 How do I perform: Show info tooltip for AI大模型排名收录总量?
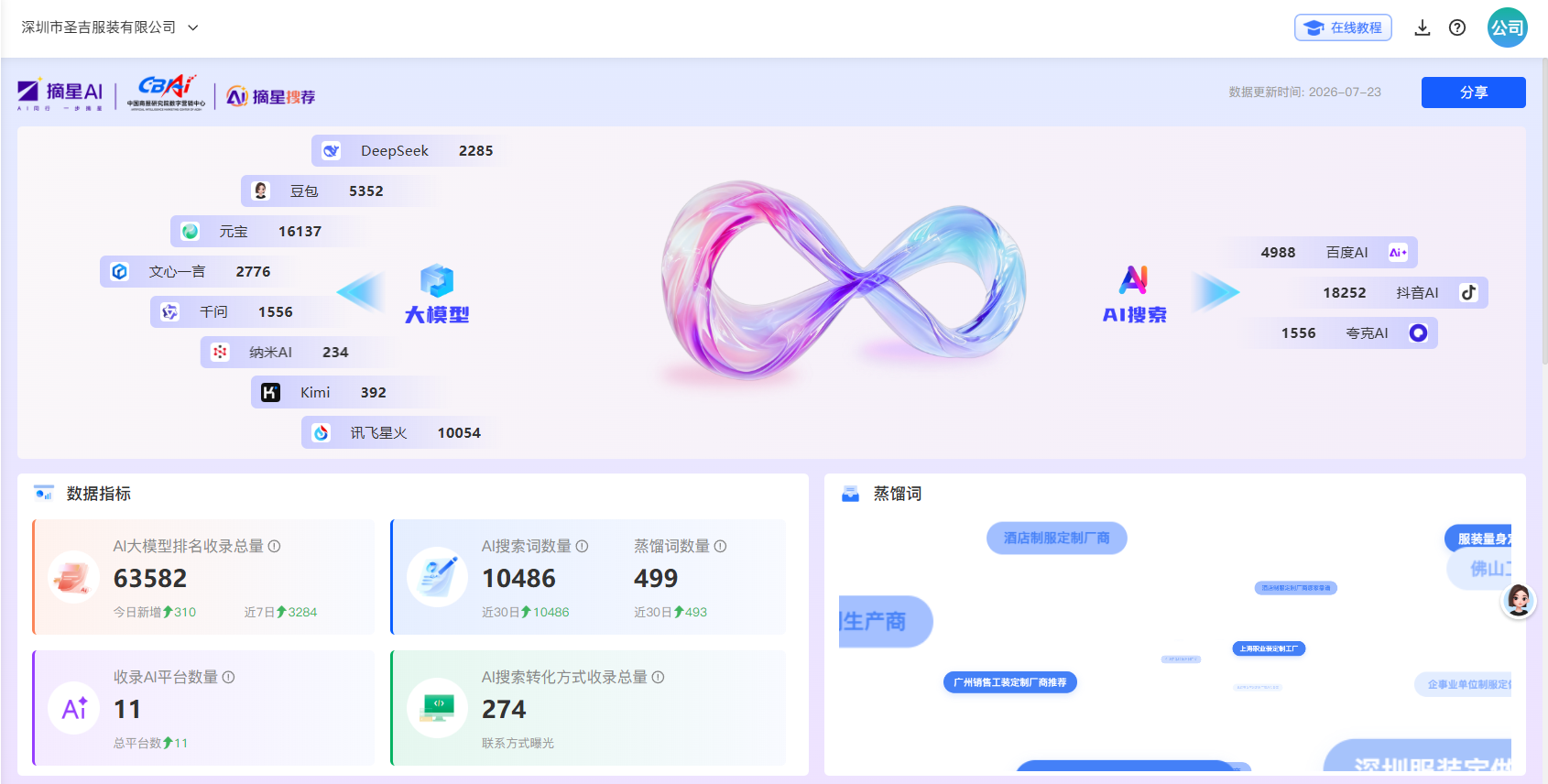[274, 546]
